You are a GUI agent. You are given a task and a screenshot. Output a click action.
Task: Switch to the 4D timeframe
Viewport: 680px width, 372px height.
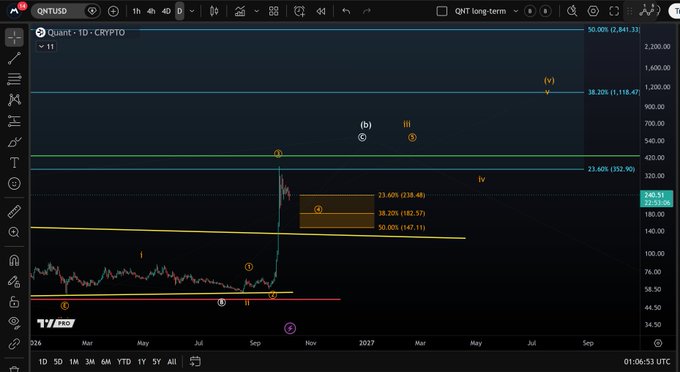(166, 11)
